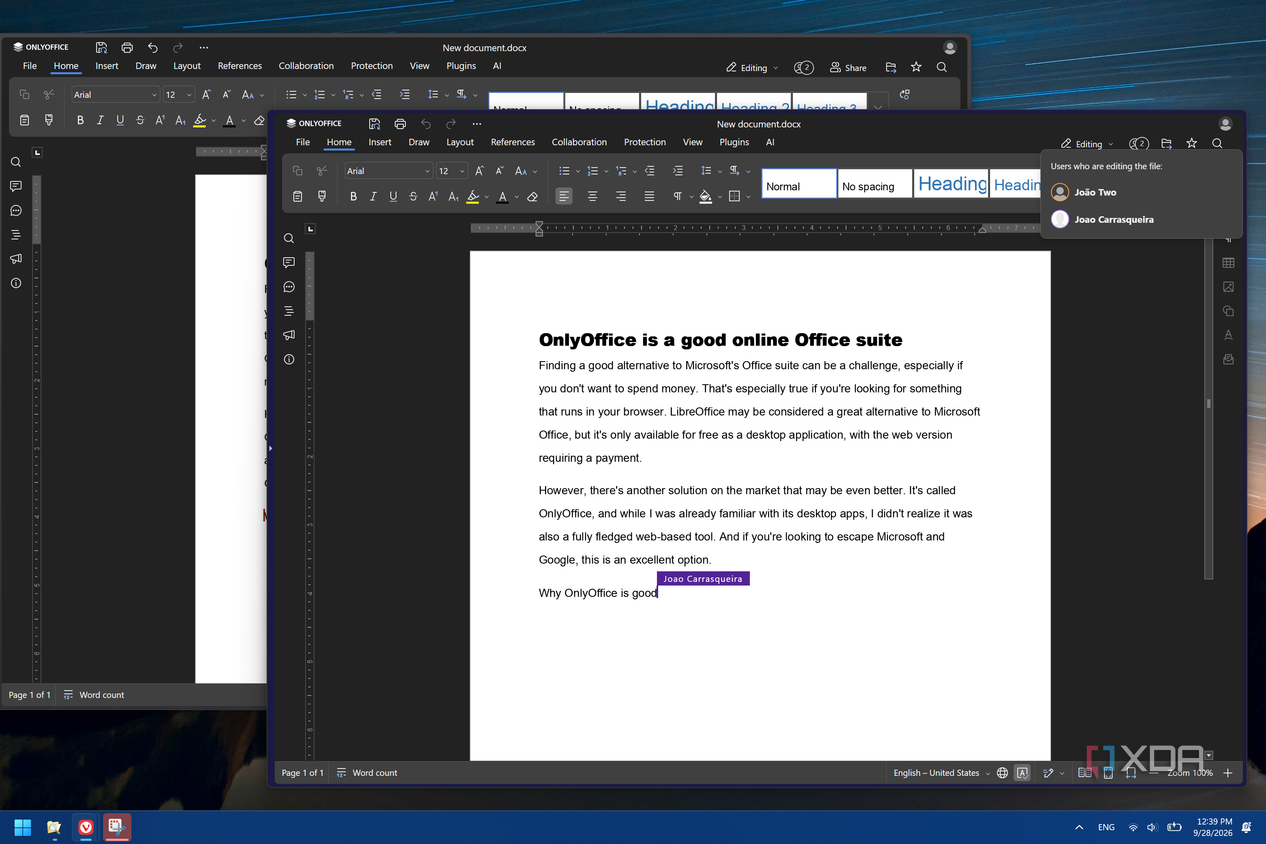Screen dimensions: 1266x844
Task: Open table settings in the right sidebar
Action: pyautogui.click(x=1228, y=263)
